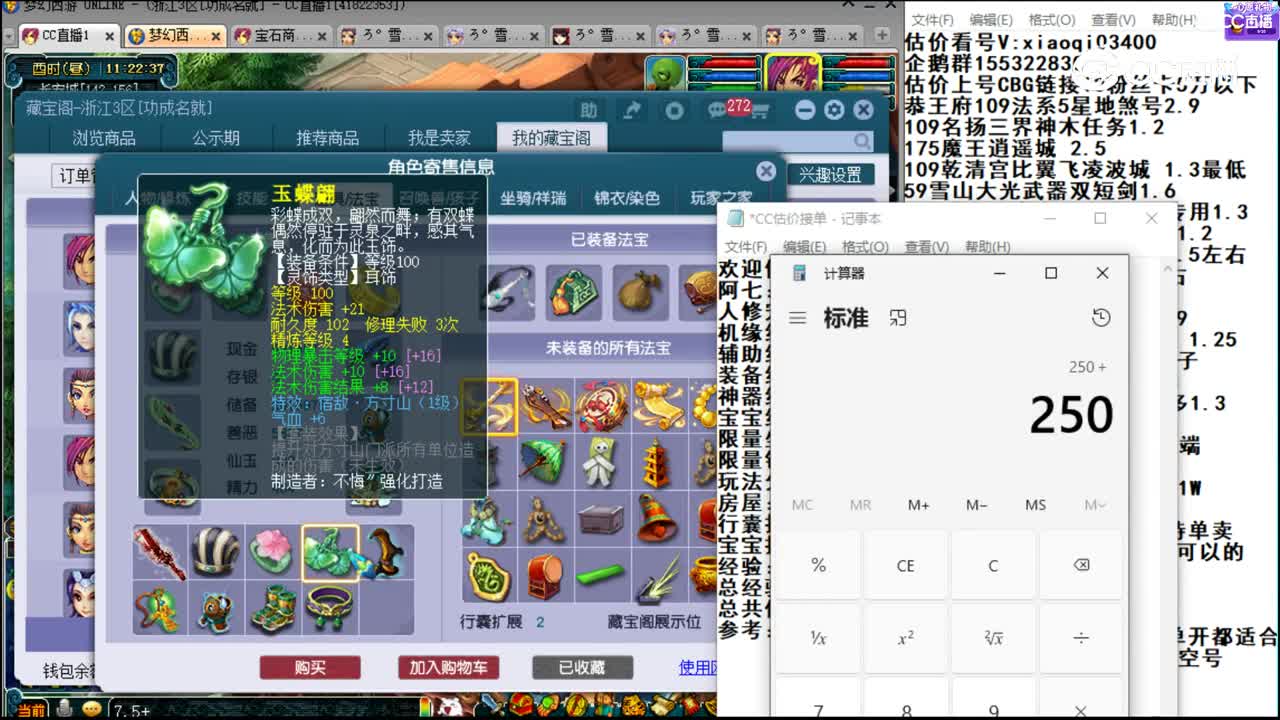The image size is (1280, 720).
Task: Open 帮助(H) menu in background Notepad window
Action: pos(1174,20)
